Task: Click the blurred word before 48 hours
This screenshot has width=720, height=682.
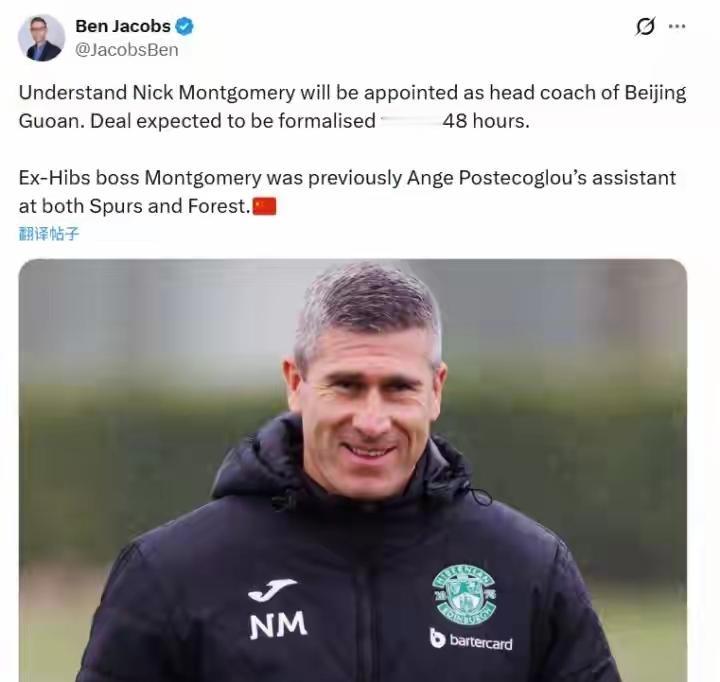Action: click(x=409, y=121)
